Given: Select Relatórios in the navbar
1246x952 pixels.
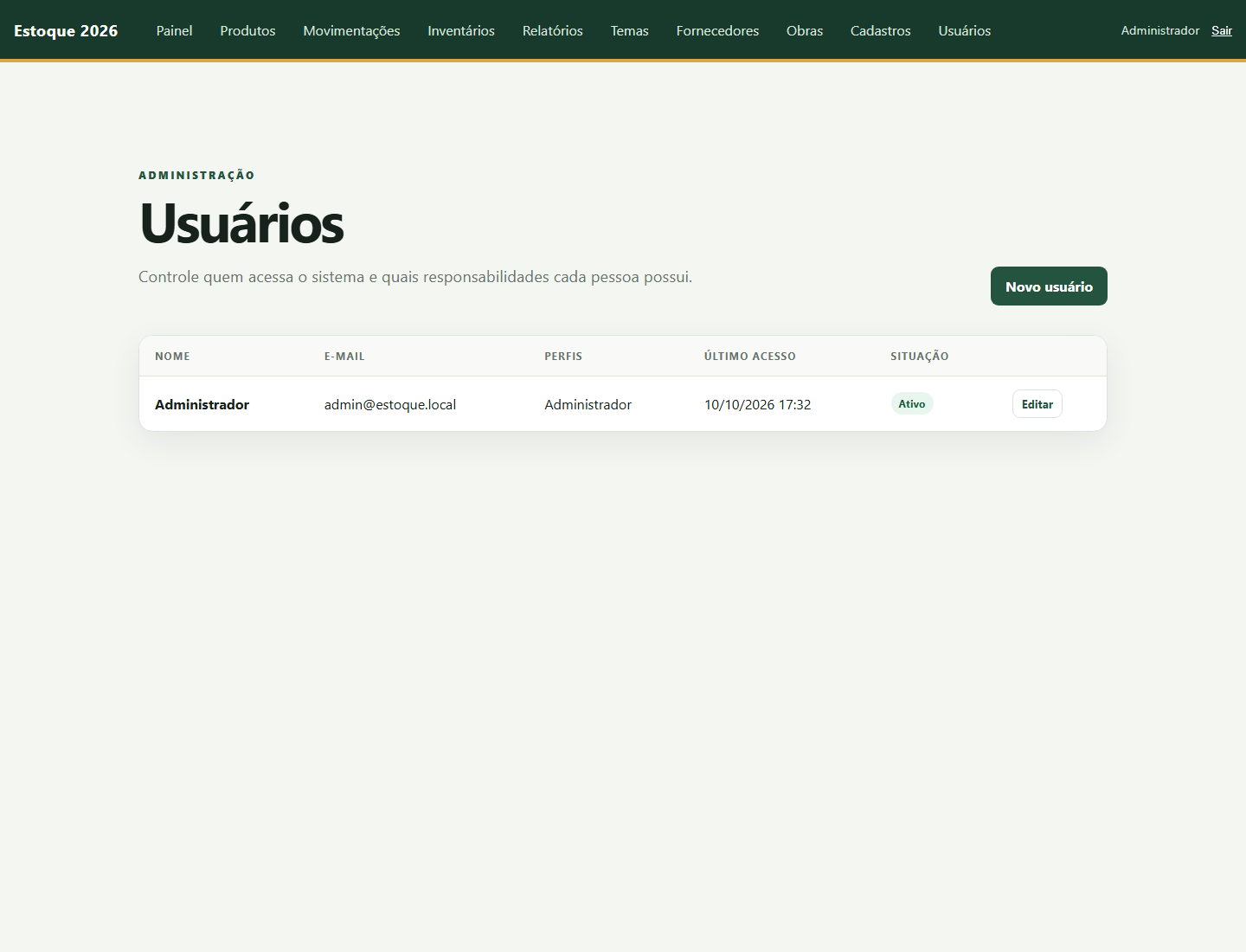Looking at the screenshot, I should [x=553, y=30].
